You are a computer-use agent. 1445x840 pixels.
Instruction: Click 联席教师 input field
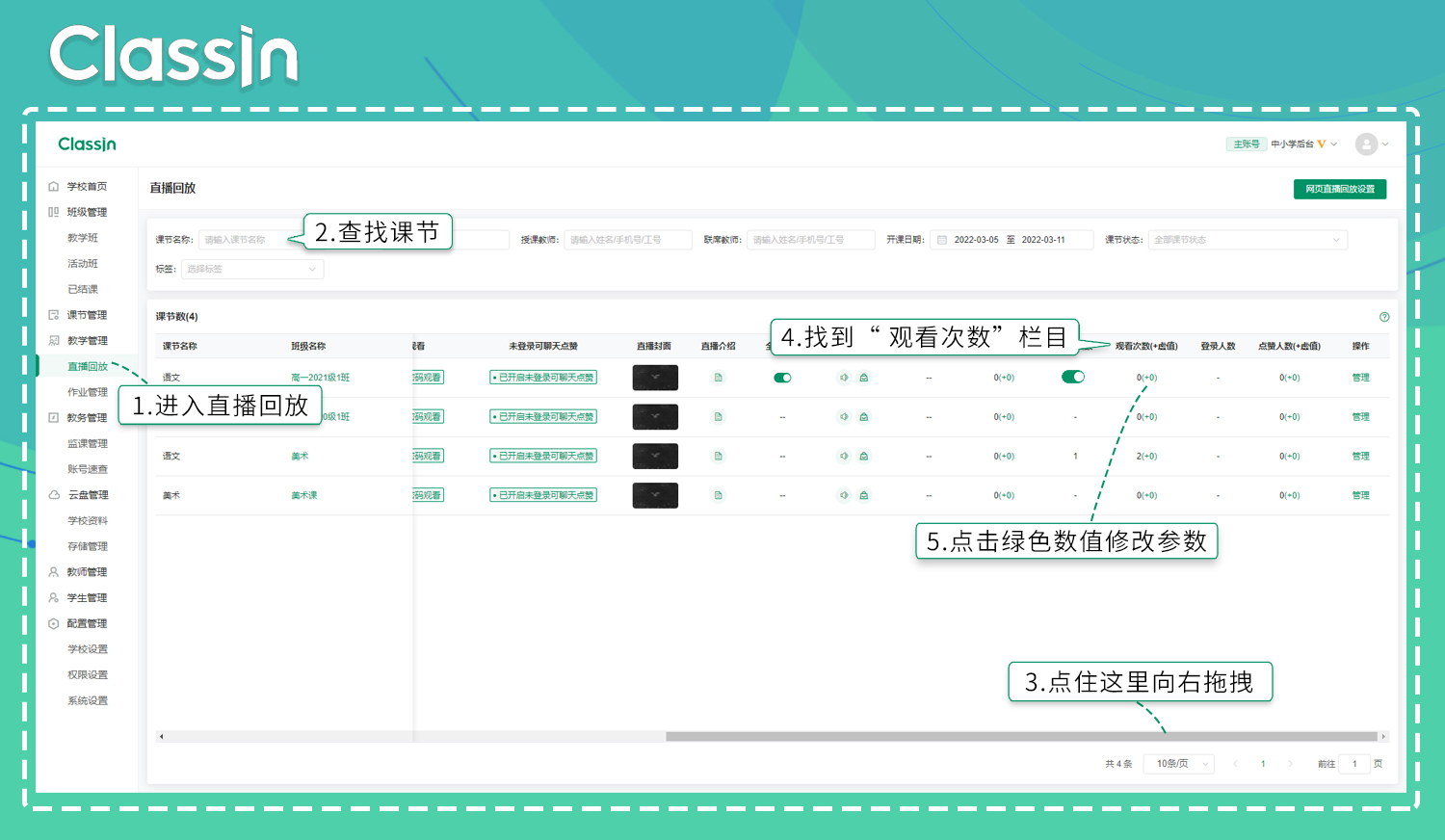point(811,240)
